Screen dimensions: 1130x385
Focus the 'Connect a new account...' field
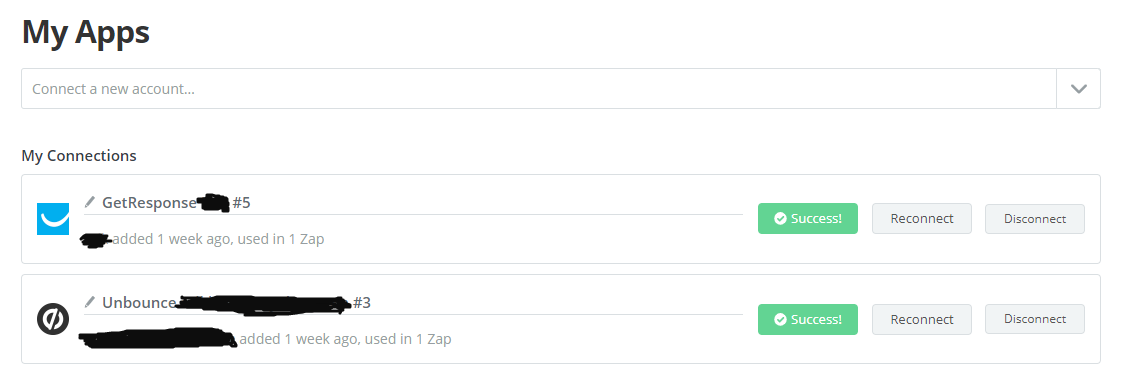(x=539, y=89)
